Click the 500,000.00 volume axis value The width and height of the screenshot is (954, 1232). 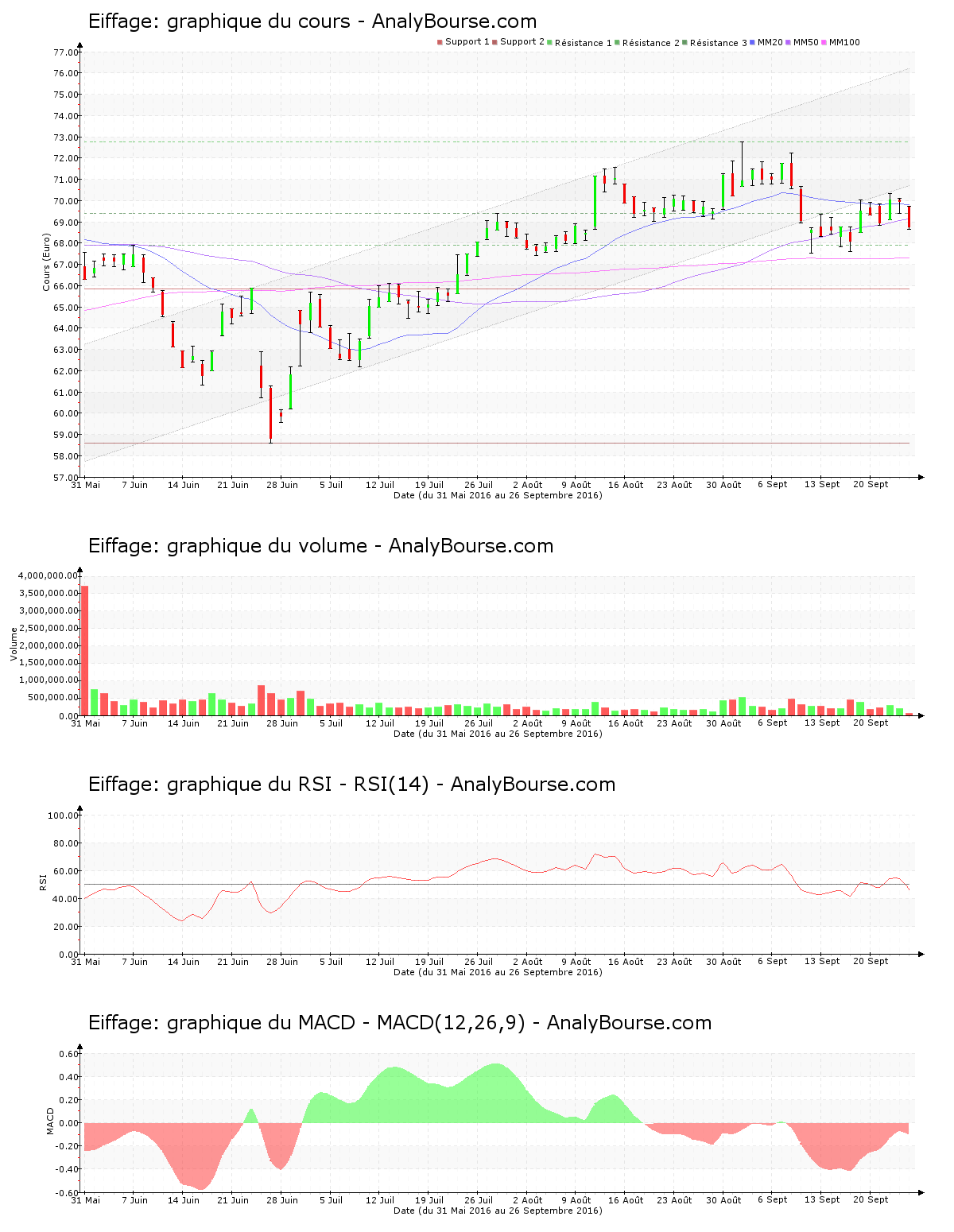tap(52, 698)
